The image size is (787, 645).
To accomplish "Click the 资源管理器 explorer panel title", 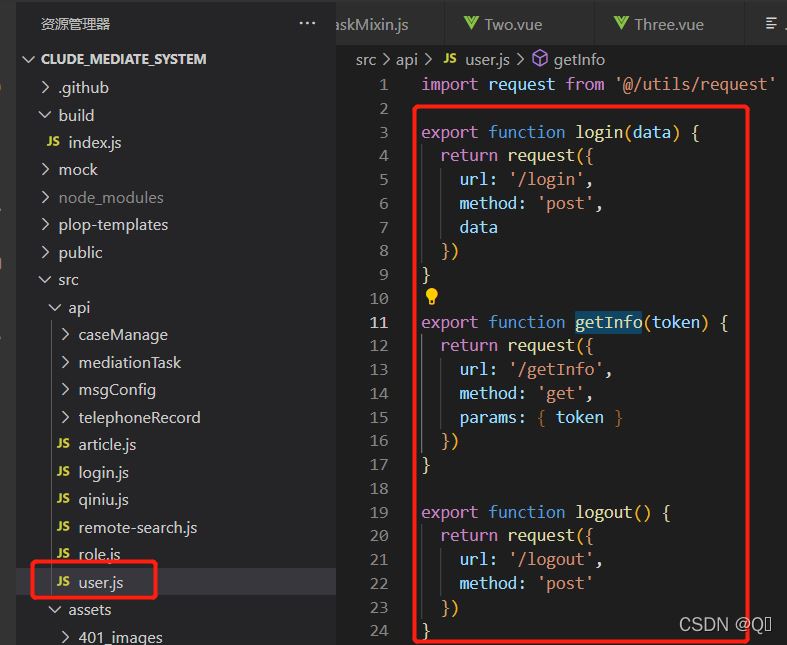I will pos(75,24).
